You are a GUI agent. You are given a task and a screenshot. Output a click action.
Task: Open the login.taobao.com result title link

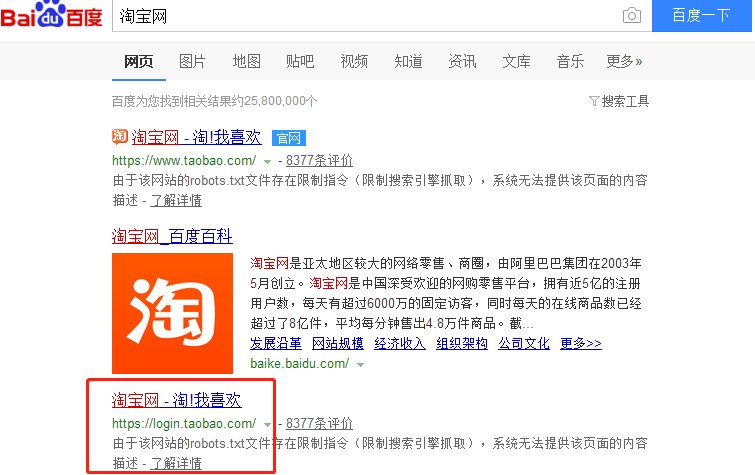coord(176,400)
